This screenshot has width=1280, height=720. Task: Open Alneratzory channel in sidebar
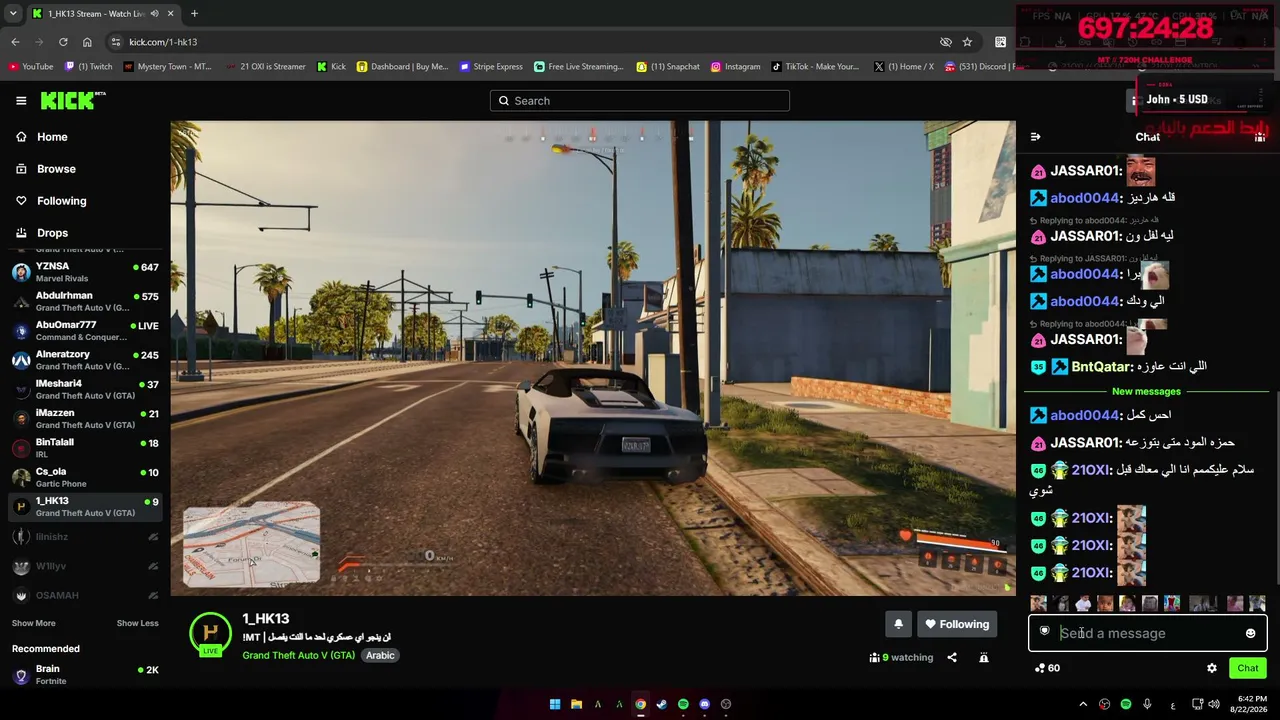click(x=85, y=360)
